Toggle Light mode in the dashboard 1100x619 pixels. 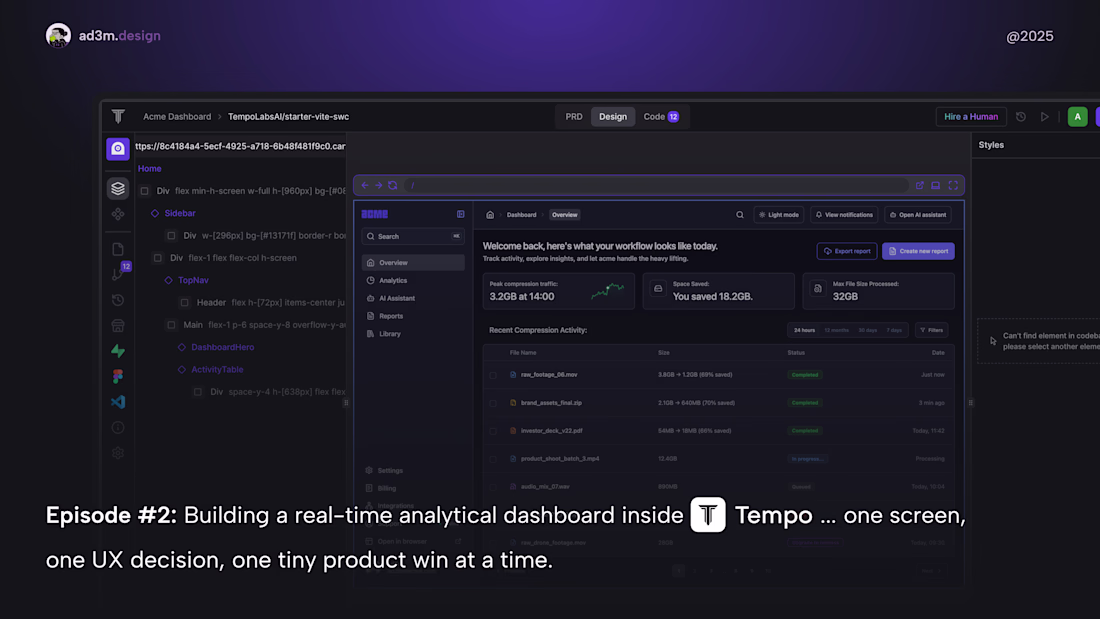point(779,215)
